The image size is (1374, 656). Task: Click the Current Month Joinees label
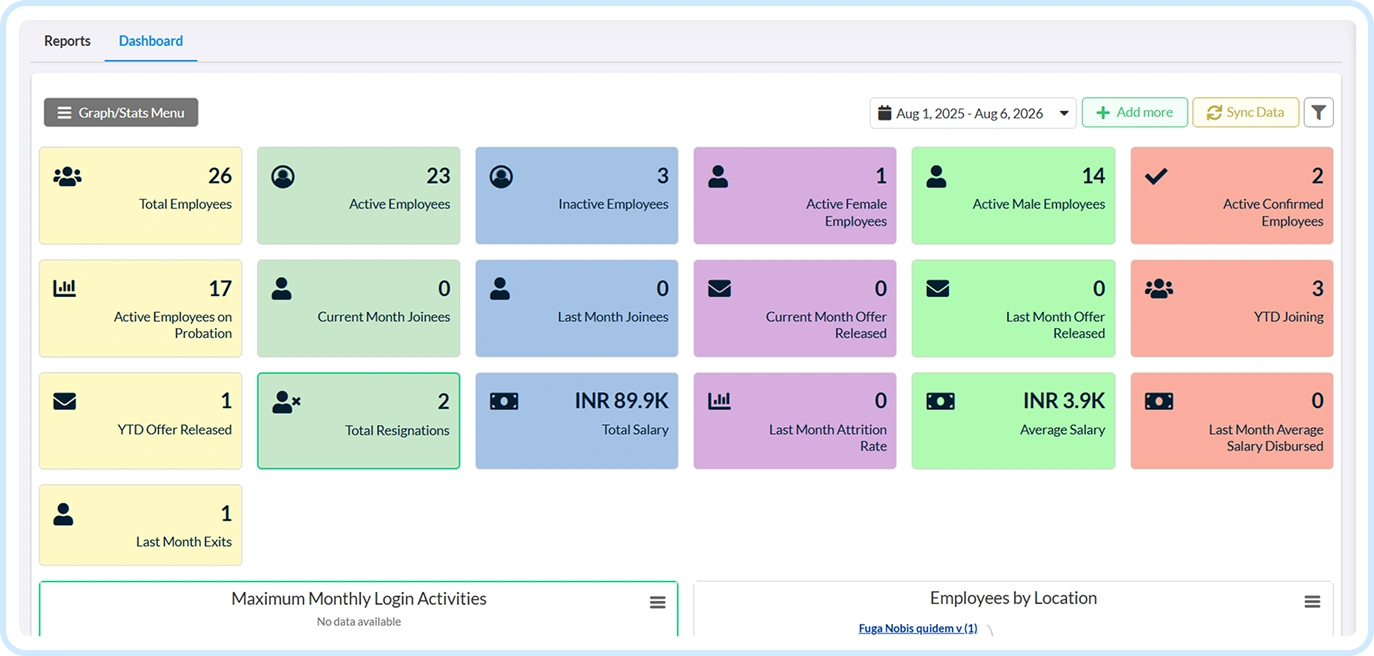click(384, 317)
